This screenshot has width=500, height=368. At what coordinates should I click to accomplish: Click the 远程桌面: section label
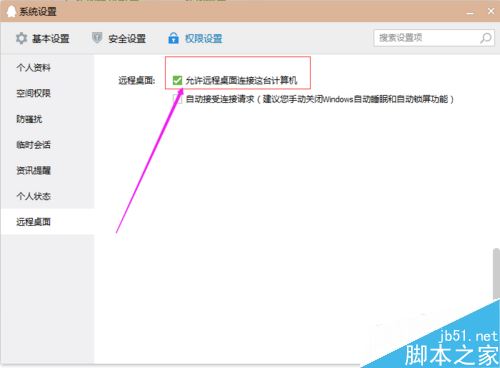(137, 80)
